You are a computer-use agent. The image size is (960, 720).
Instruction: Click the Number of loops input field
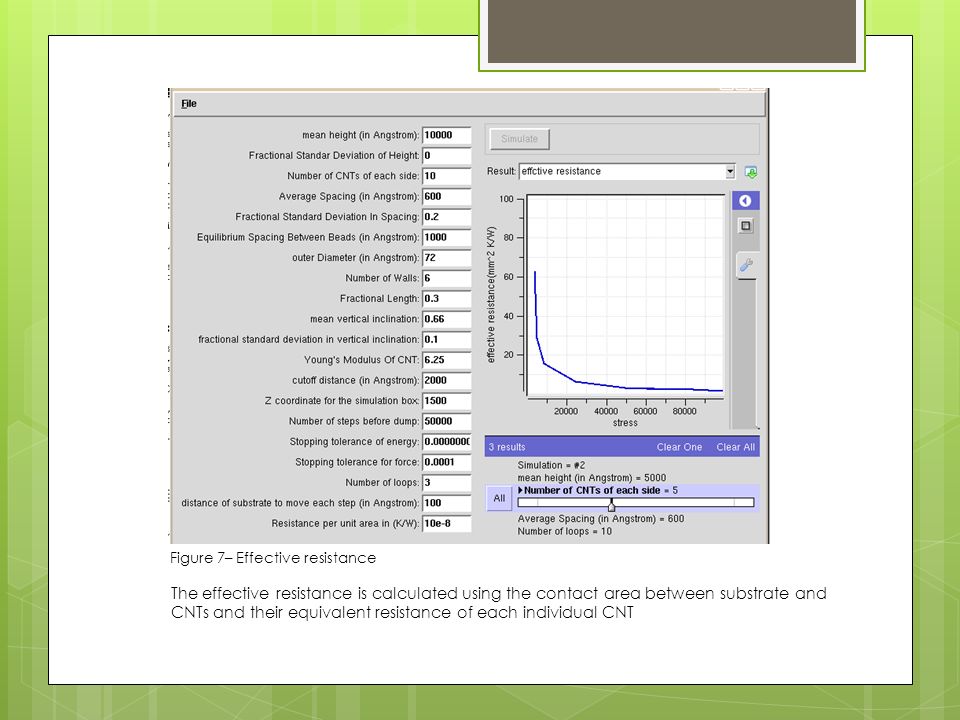(x=446, y=482)
